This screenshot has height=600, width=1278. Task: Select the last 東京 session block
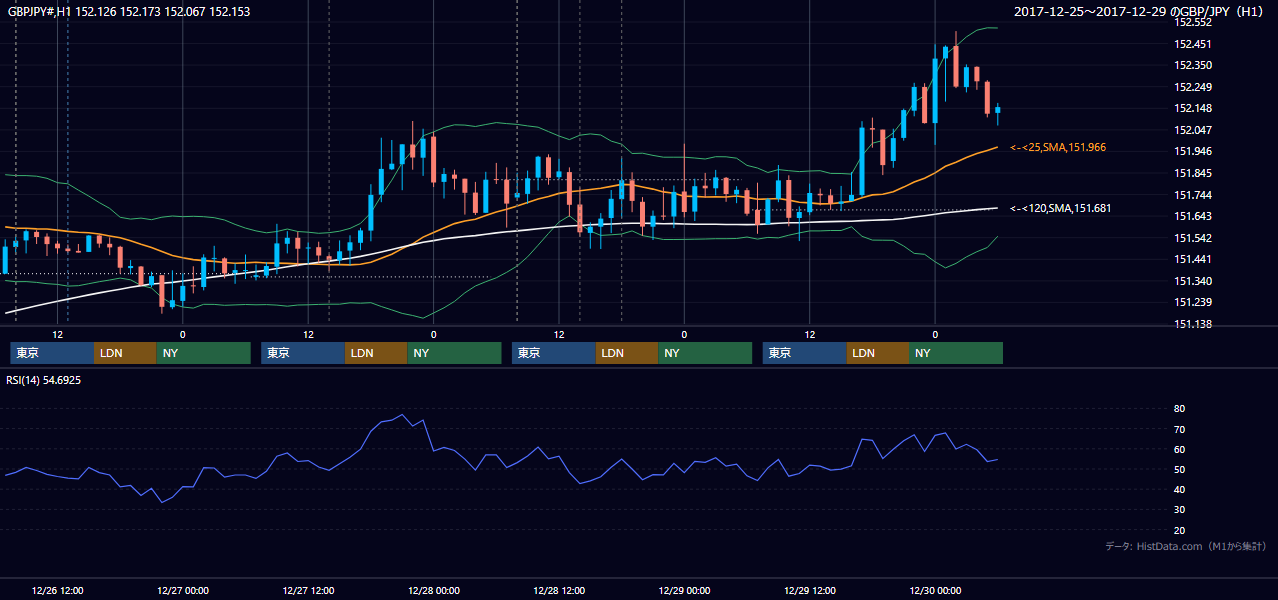[805, 353]
